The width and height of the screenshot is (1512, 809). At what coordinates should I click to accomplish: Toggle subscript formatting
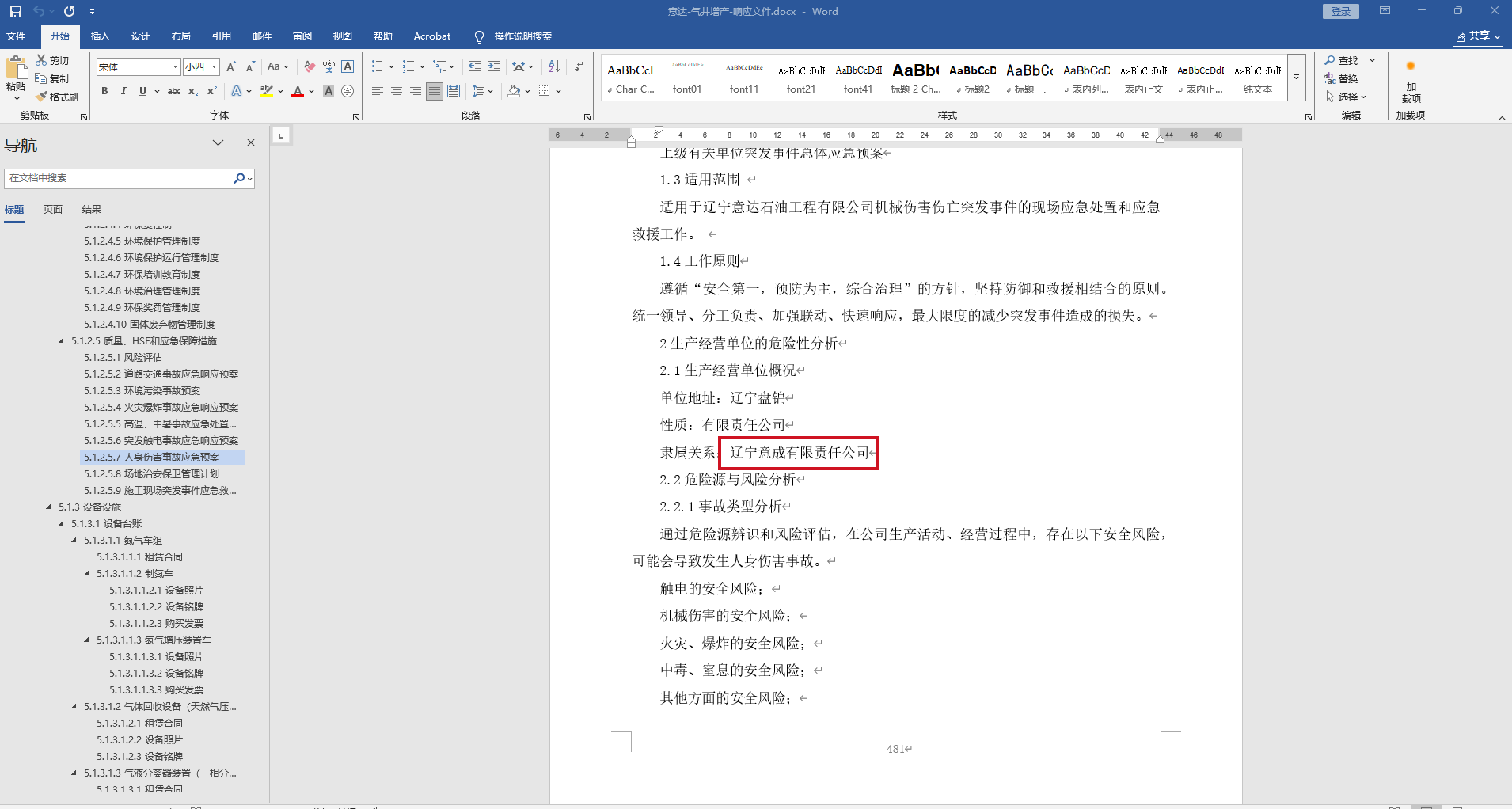click(x=193, y=91)
